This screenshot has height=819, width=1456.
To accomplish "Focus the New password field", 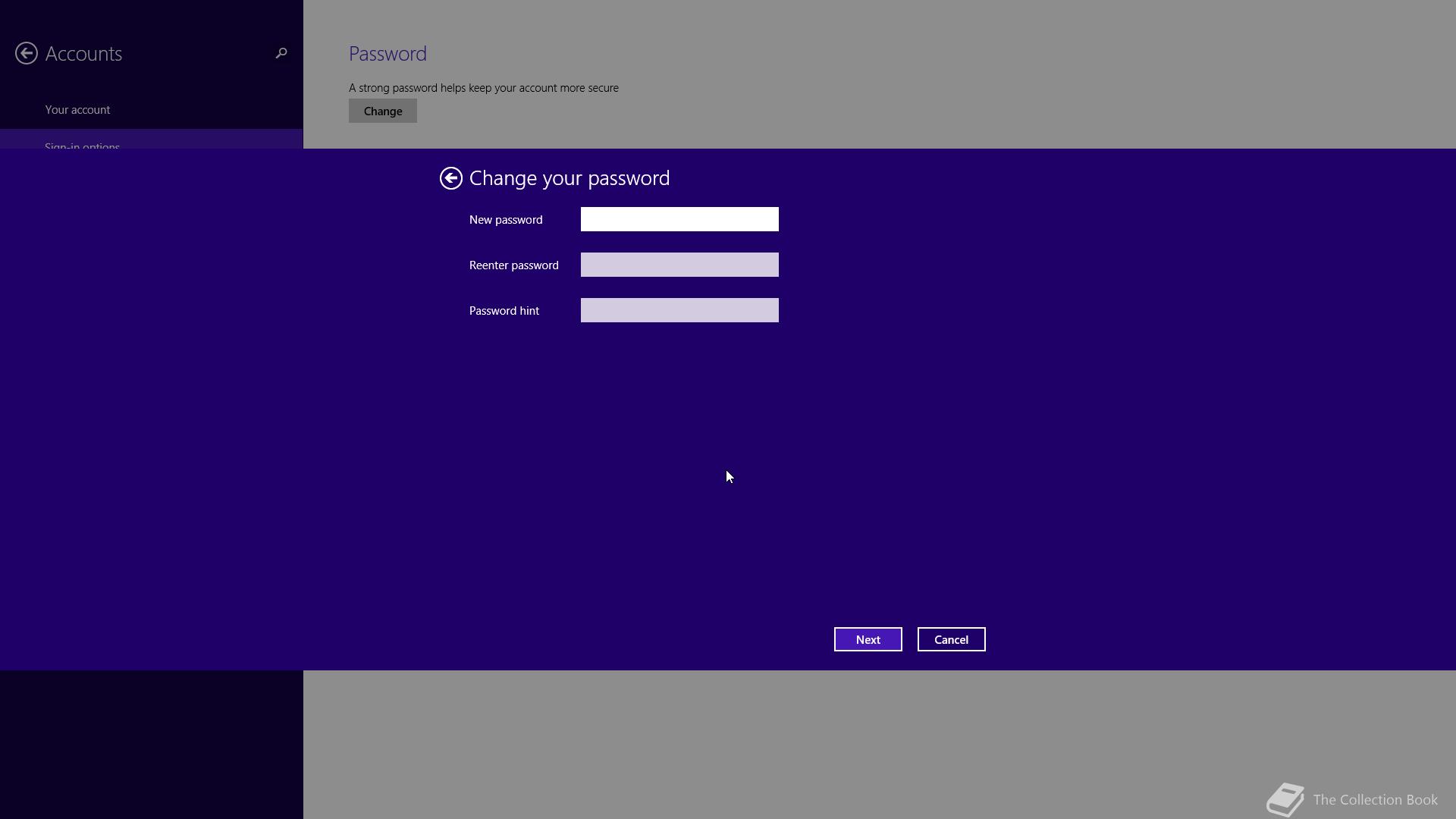I will (x=679, y=219).
